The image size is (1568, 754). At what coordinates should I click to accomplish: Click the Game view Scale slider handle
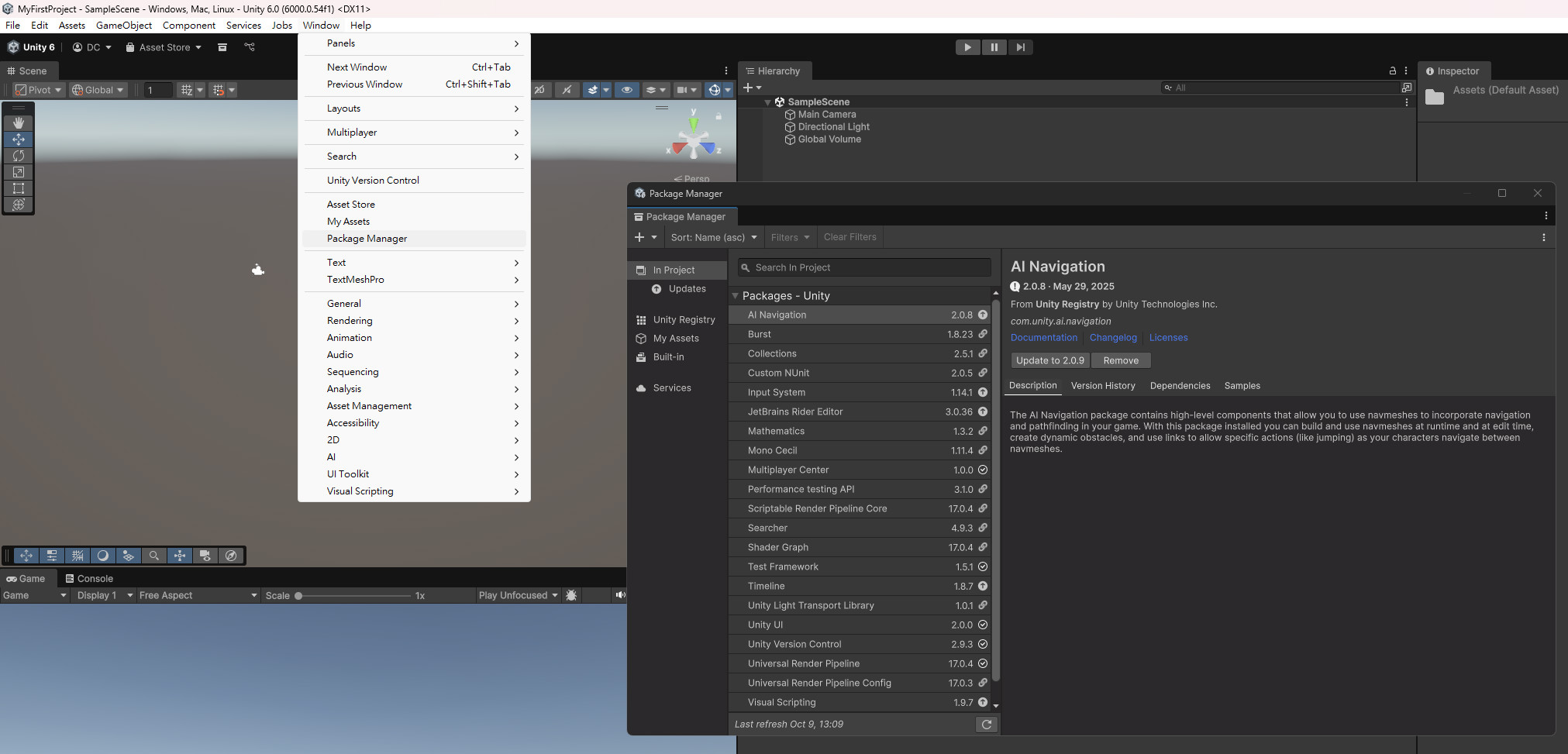pyautogui.click(x=298, y=596)
